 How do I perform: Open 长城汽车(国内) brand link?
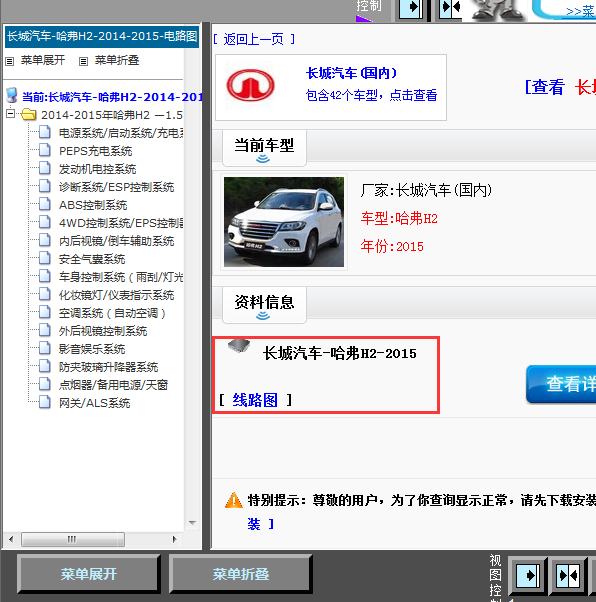click(x=351, y=73)
